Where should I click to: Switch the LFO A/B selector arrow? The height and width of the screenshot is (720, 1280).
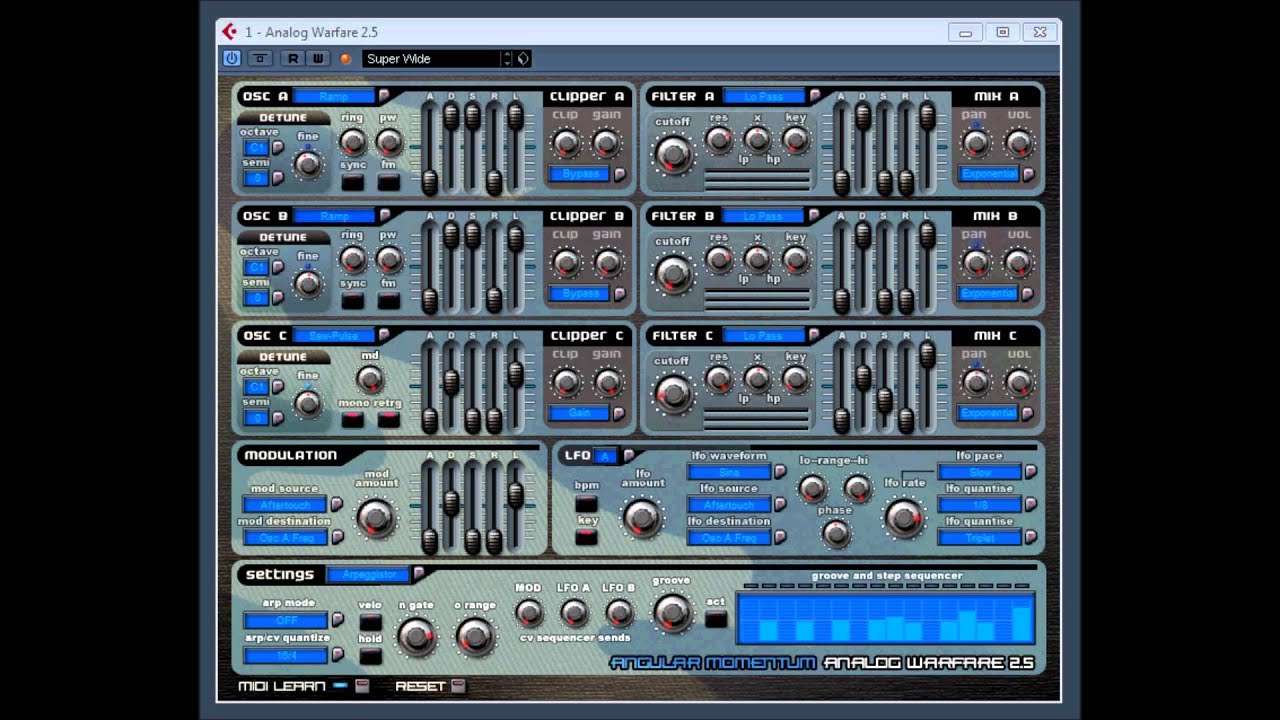coord(628,456)
